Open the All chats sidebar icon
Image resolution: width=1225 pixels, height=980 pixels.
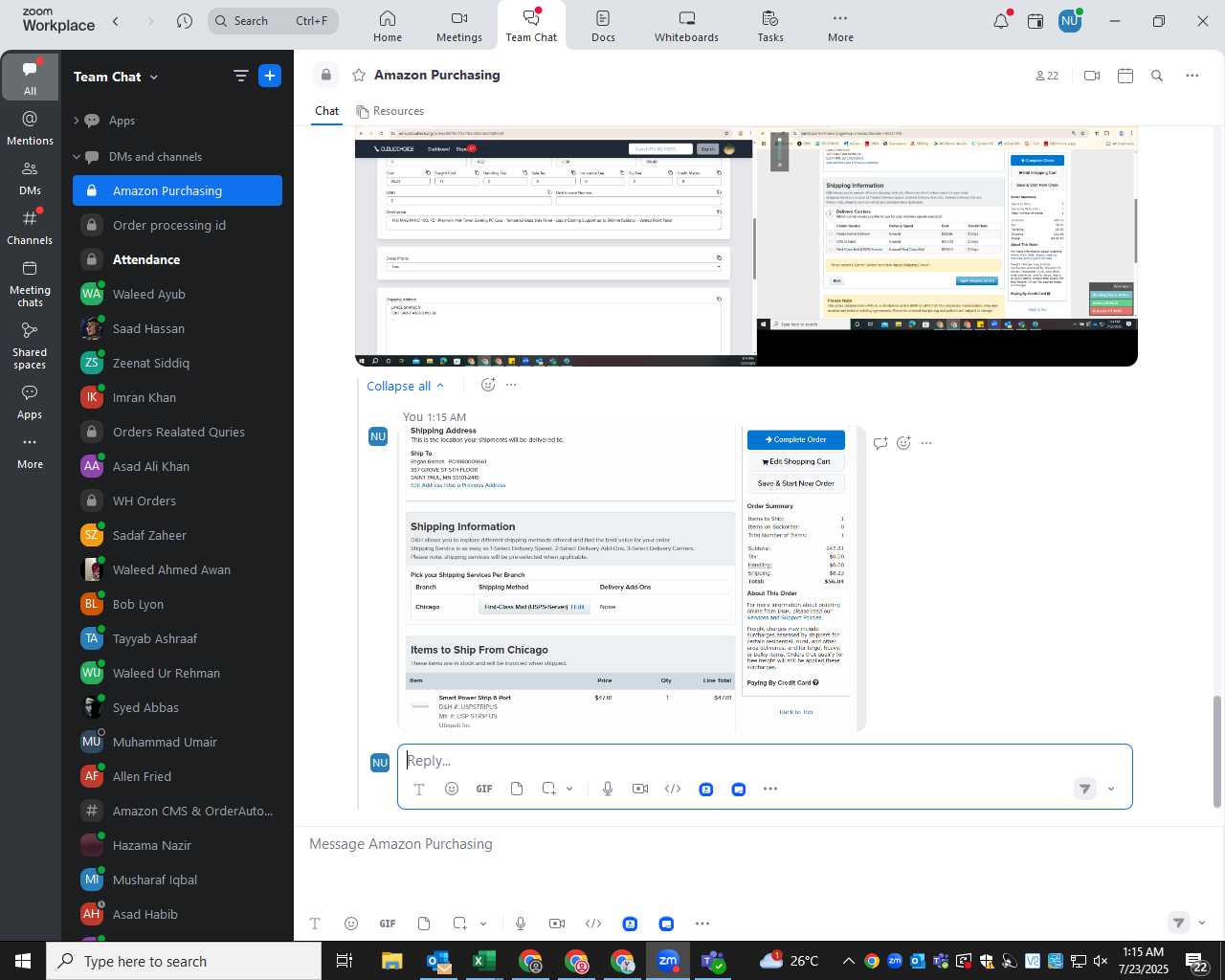[x=30, y=78]
